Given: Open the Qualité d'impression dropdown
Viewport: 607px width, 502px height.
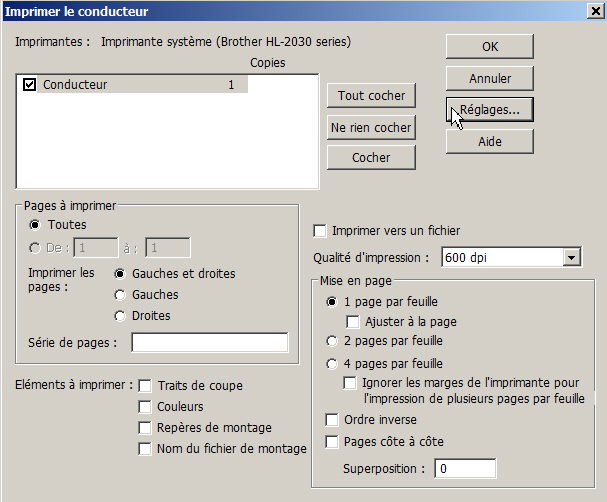Looking at the screenshot, I should coord(571,258).
